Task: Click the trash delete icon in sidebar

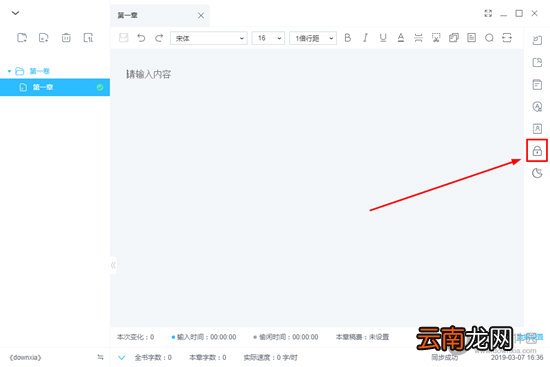Action: click(x=66, y=38)
